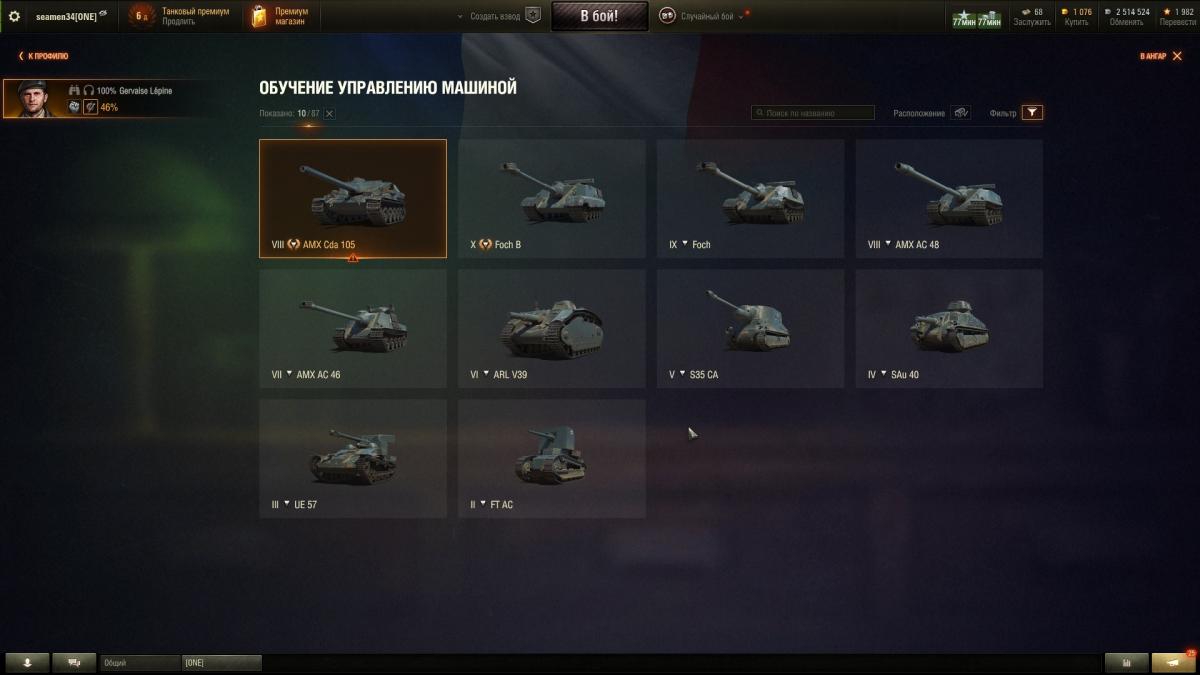
Task: Go back via К профилю link
Action: pyautogui.click(x=44, y=56)
